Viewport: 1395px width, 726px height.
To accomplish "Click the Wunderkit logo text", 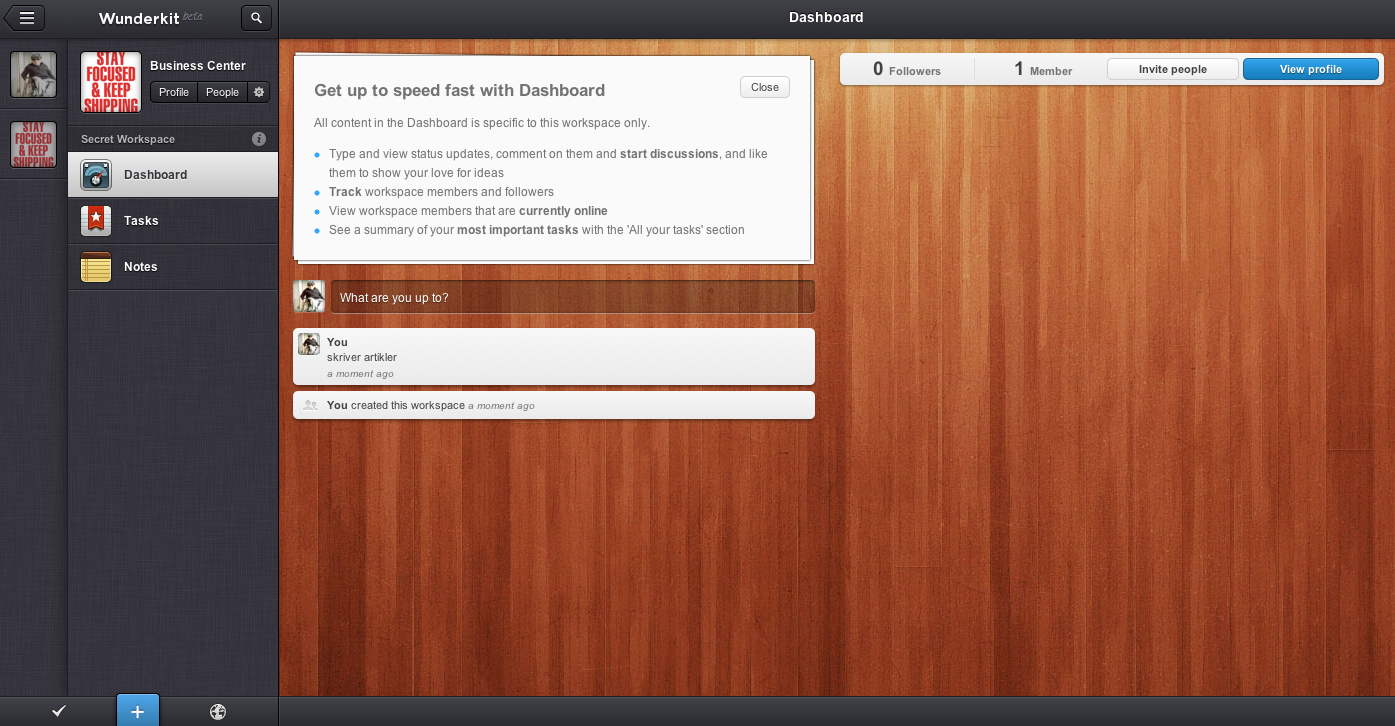I will point(140,18).
